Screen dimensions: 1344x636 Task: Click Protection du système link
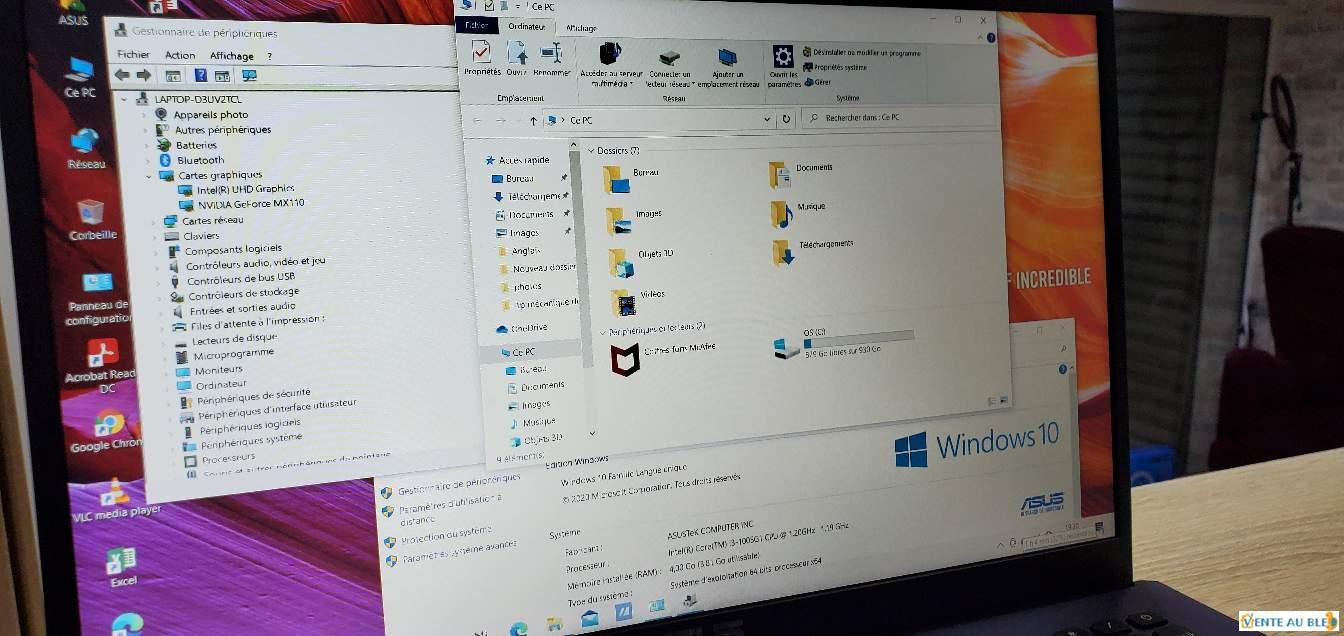click(x=446, y=535)
